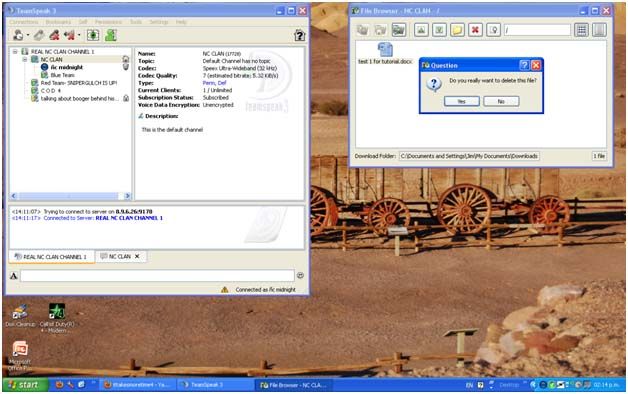This screenshot has width=628, height=394.
Task: Open the Connections menu
Action: point(24,22)
